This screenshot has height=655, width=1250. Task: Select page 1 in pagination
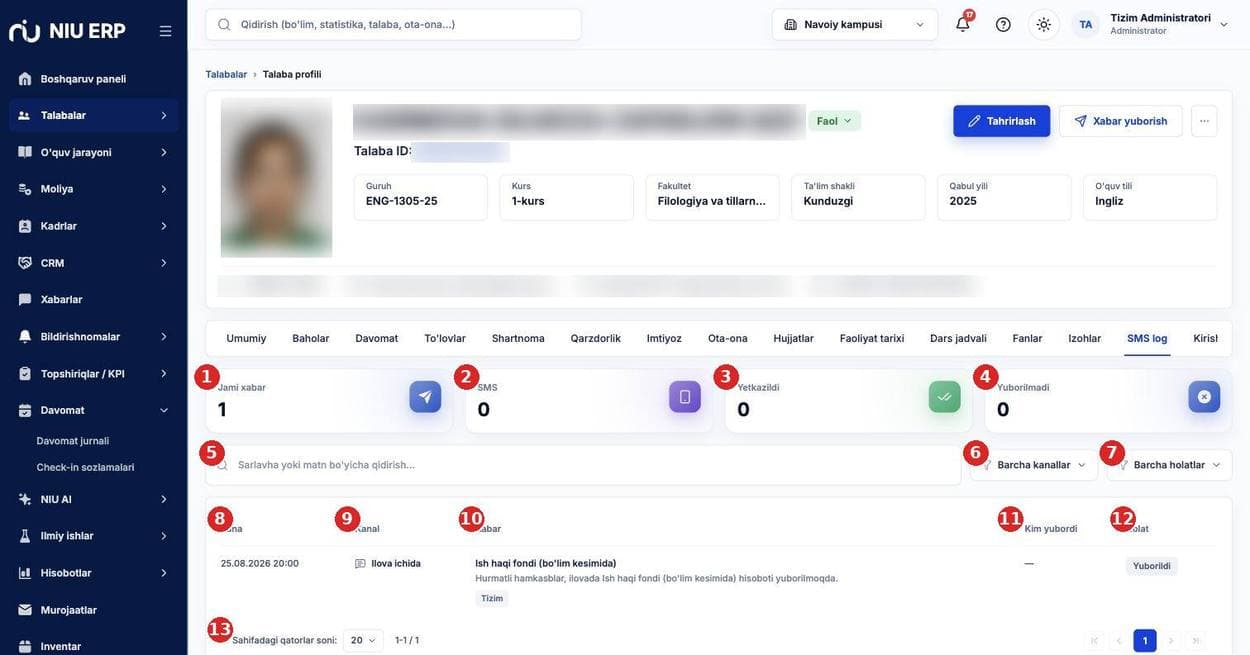point(1145,641)
